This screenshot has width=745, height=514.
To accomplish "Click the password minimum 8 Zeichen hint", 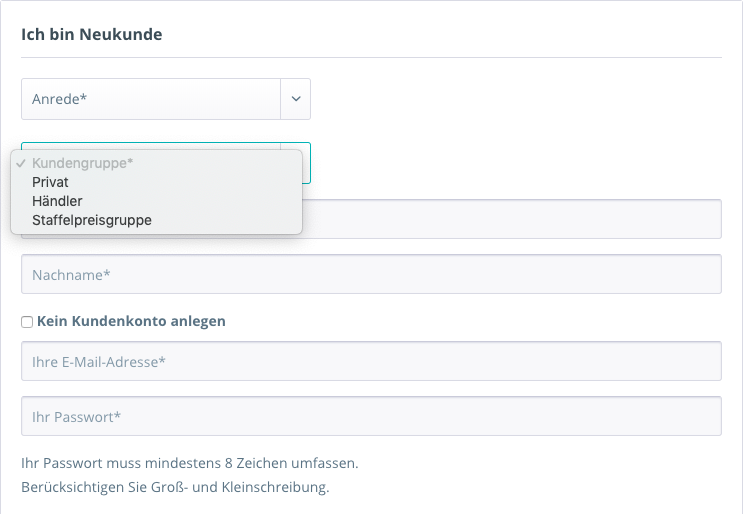I will click(189, 464).
